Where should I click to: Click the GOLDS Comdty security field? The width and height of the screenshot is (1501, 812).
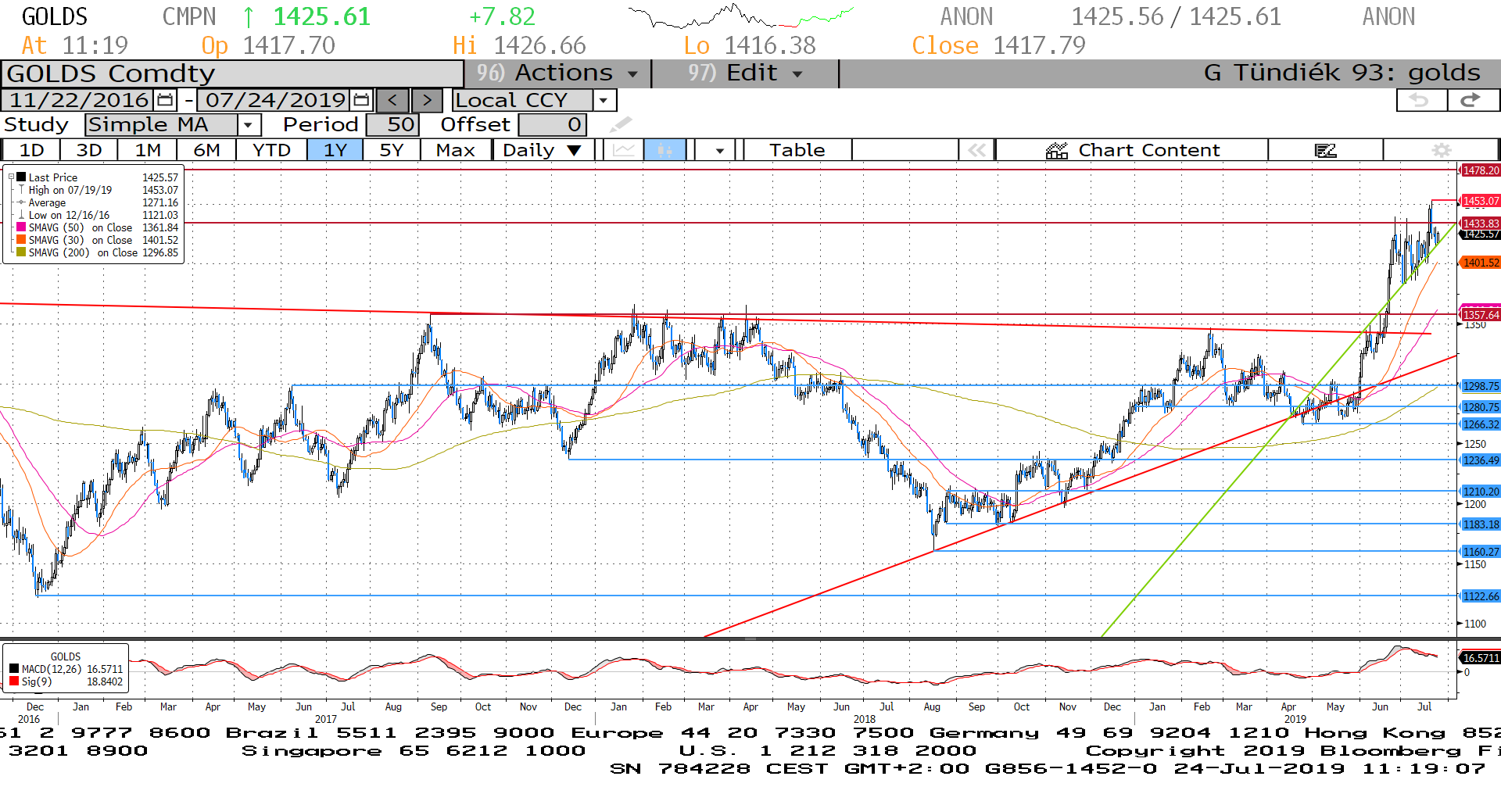pos(232,73)
